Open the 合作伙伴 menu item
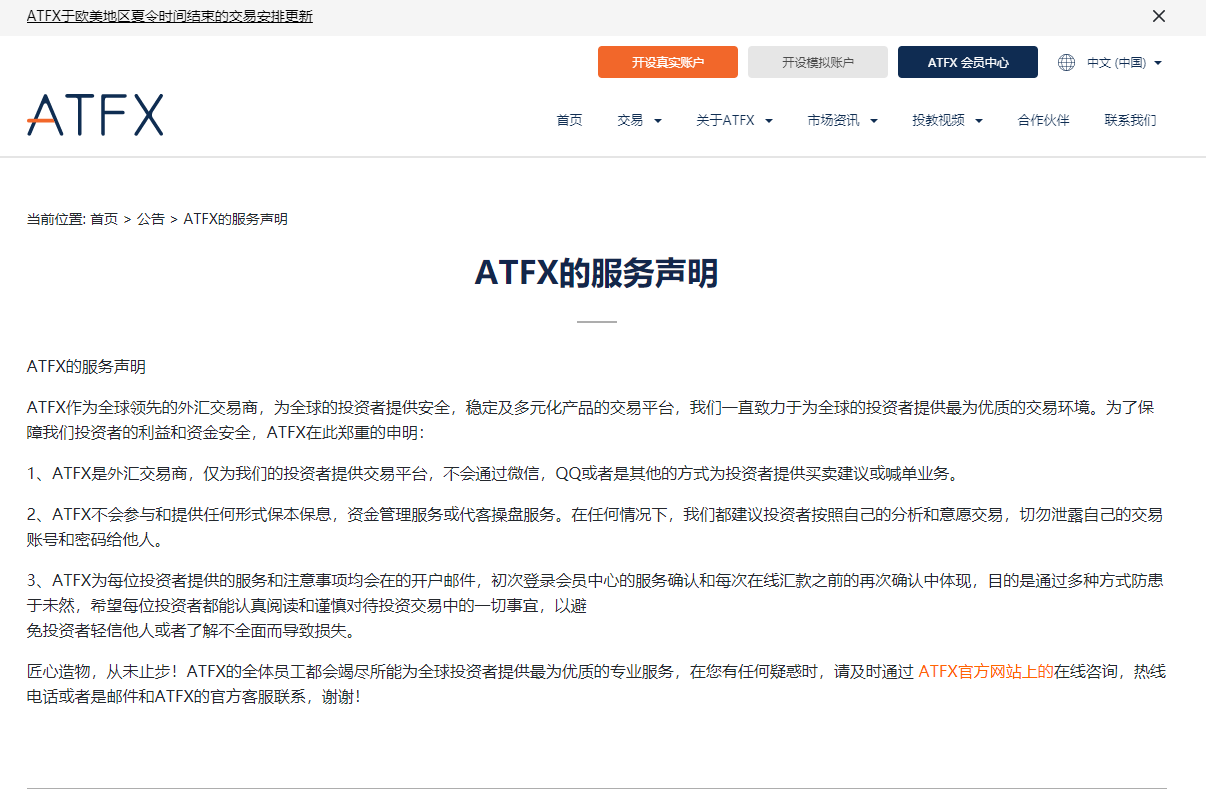Screen dimensions: 1206x796 coord(1043,120)
